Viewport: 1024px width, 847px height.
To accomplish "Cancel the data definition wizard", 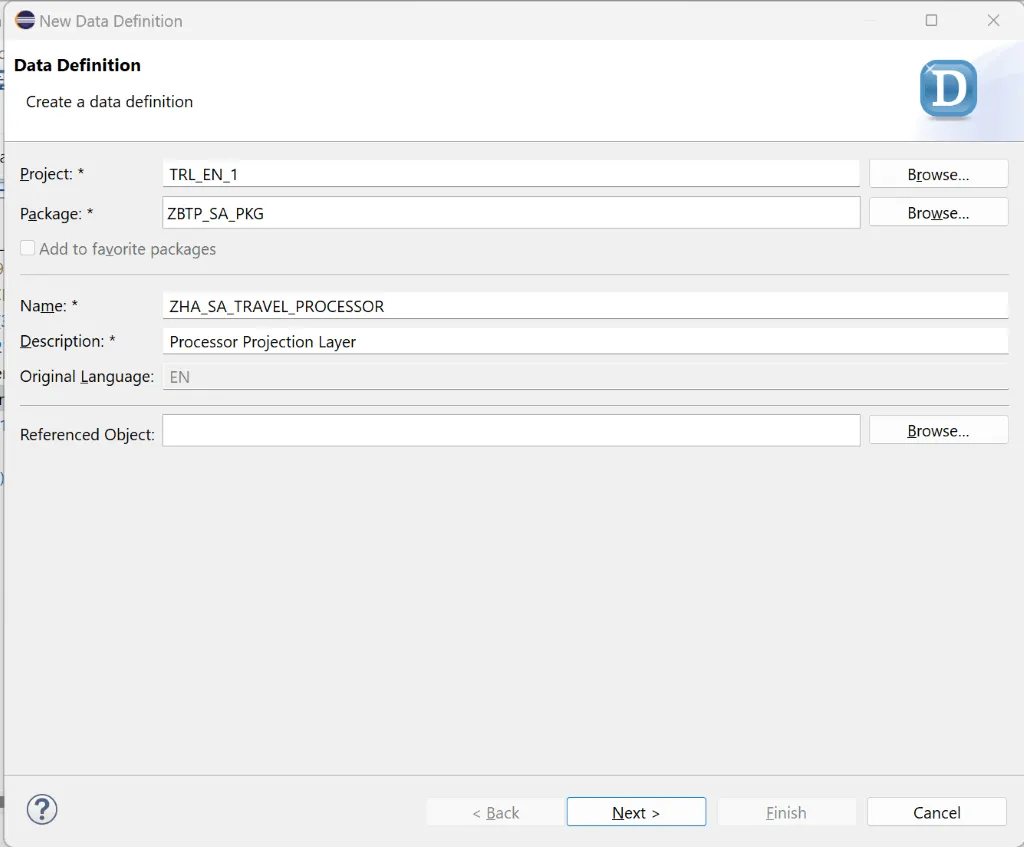I will click(x=936, y=811).
